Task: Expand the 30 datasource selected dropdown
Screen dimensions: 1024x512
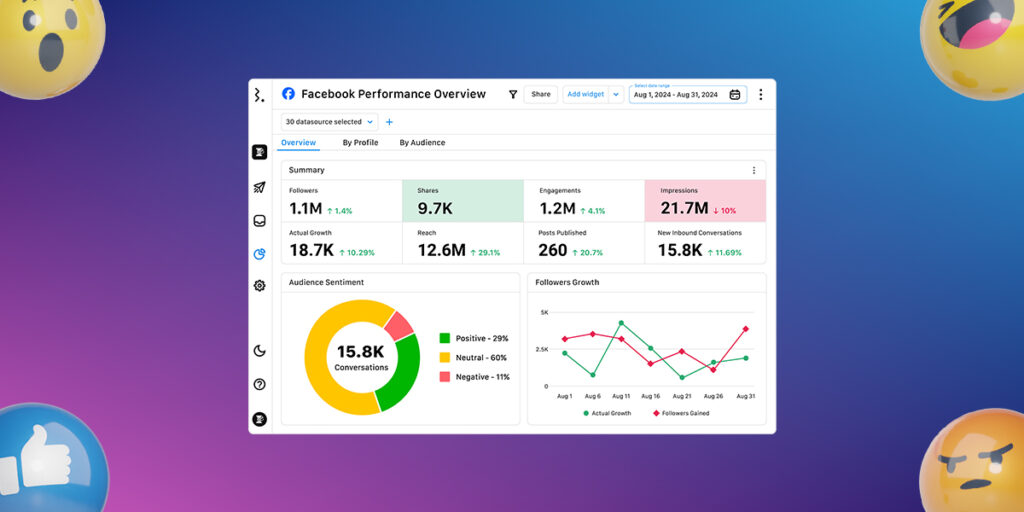Action: coord(329,122)
